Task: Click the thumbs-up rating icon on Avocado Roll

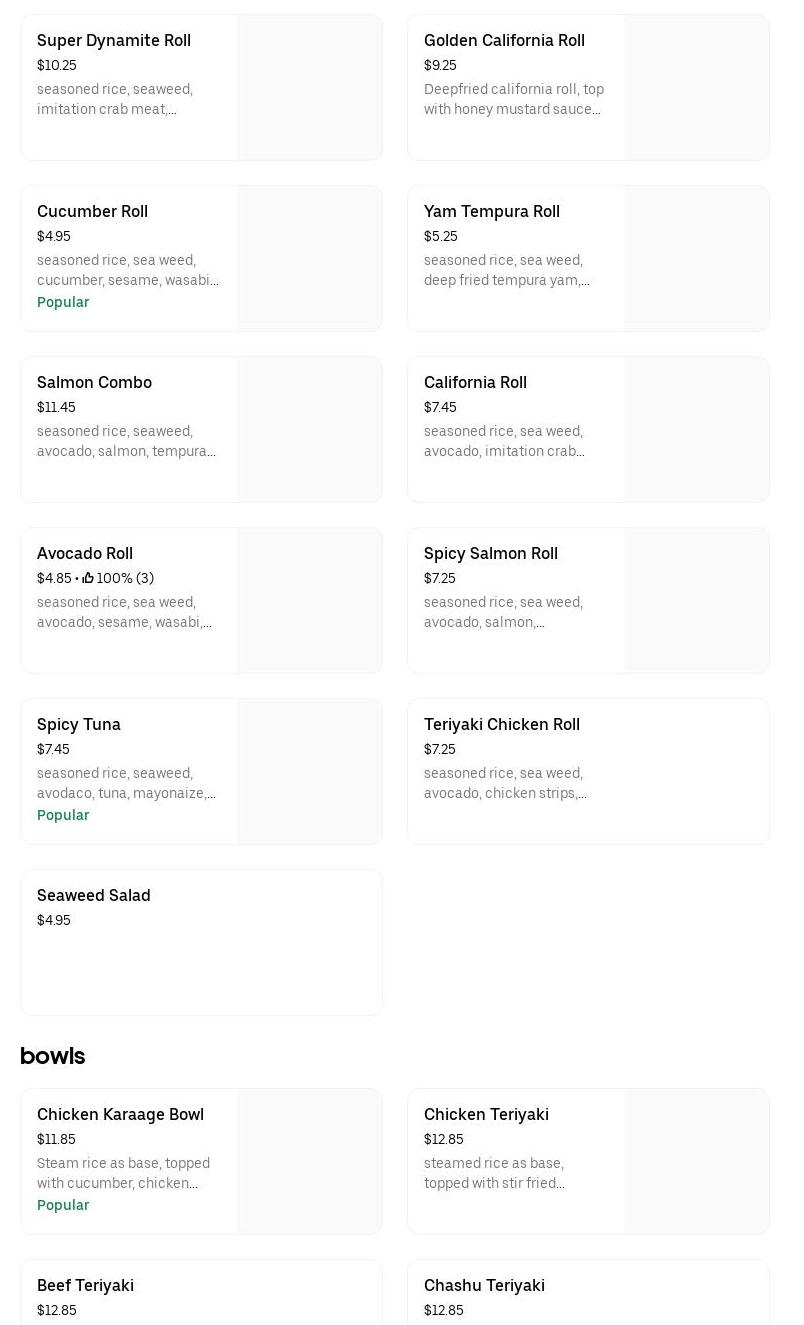Action: coord(88,578)
